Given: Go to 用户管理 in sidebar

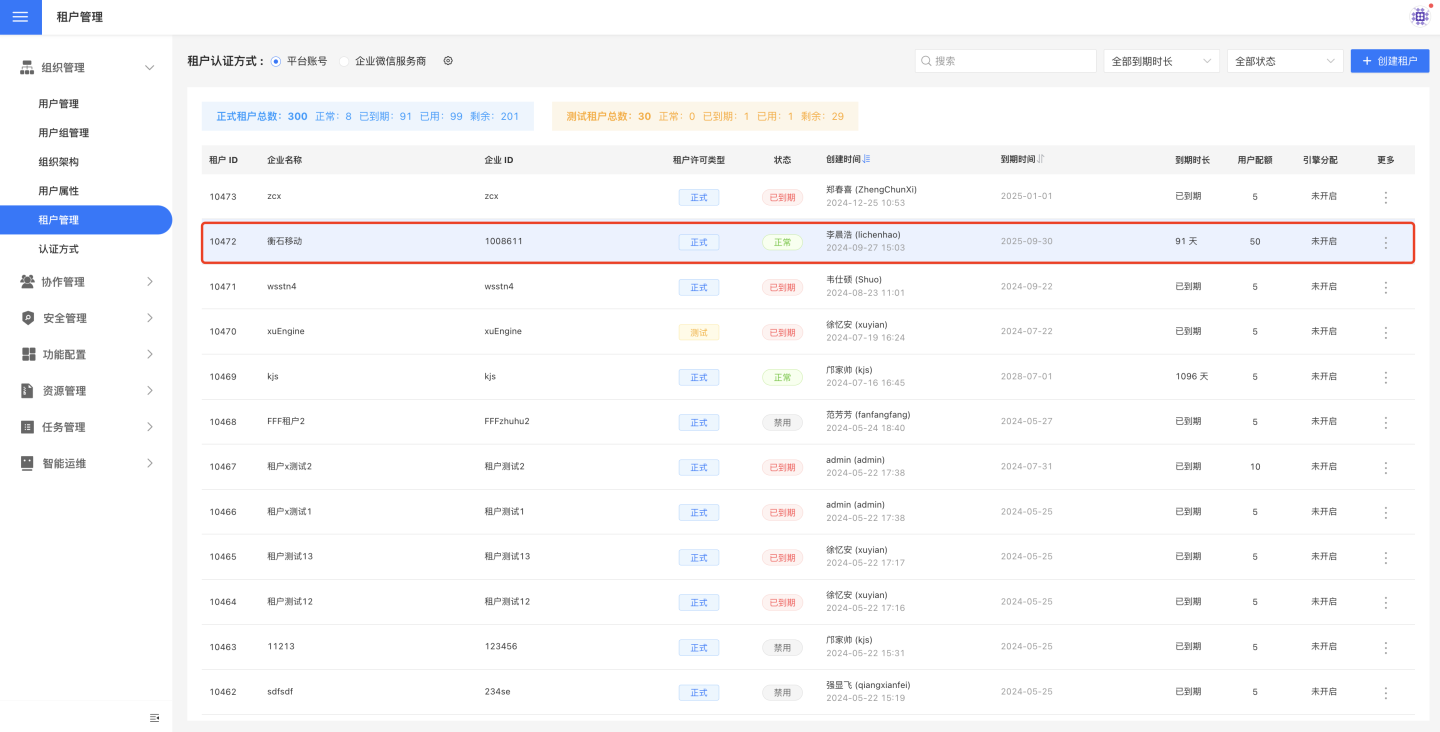Looking at the screenshot, I should pos(59,104).
